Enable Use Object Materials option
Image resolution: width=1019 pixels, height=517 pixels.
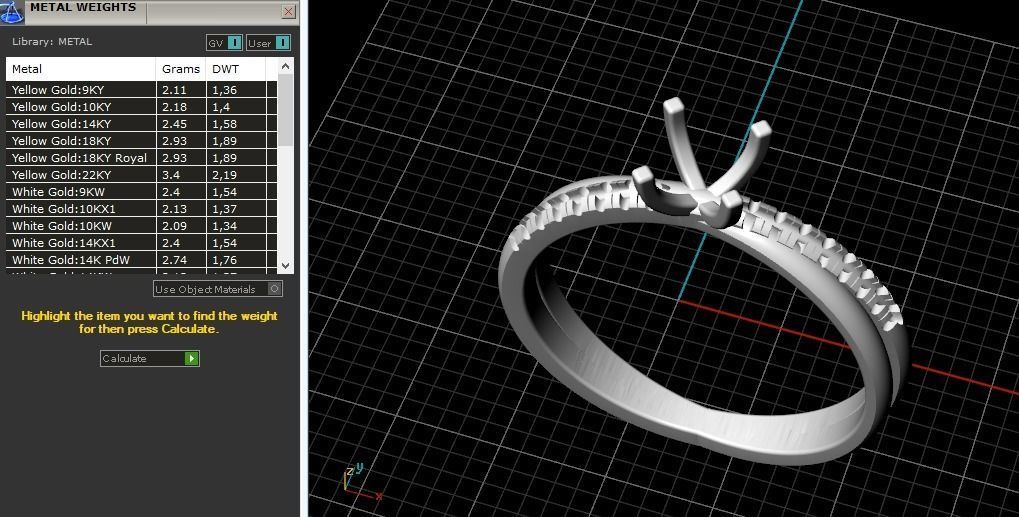pyautogui.click(x=218, y=289)
